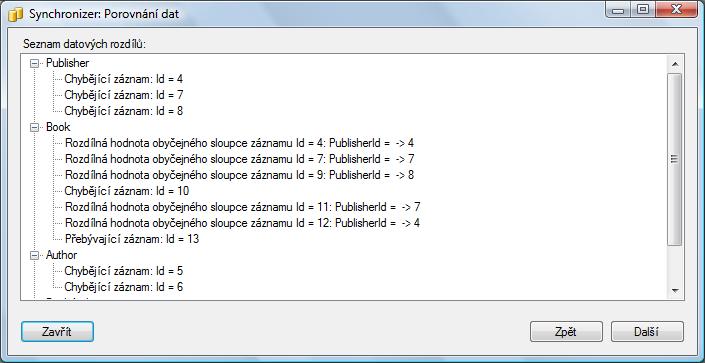This screenshot has height=363, width=705.
Task: Select Publisher missing record Id = 4
Action: tap(124, 79)
